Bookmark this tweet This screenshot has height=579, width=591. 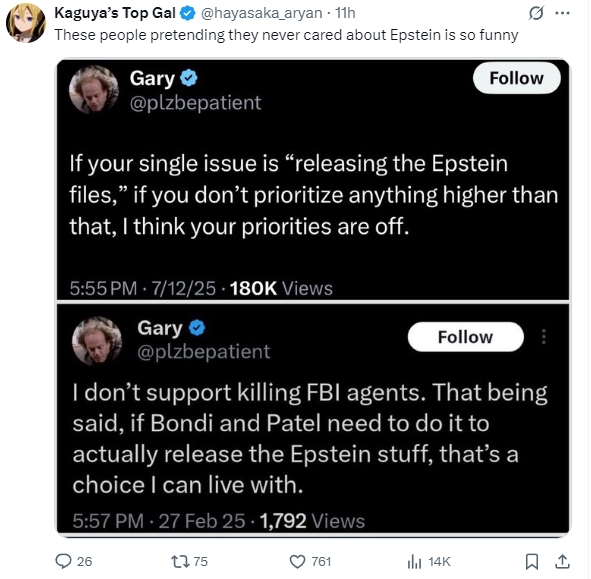[531, 562]
